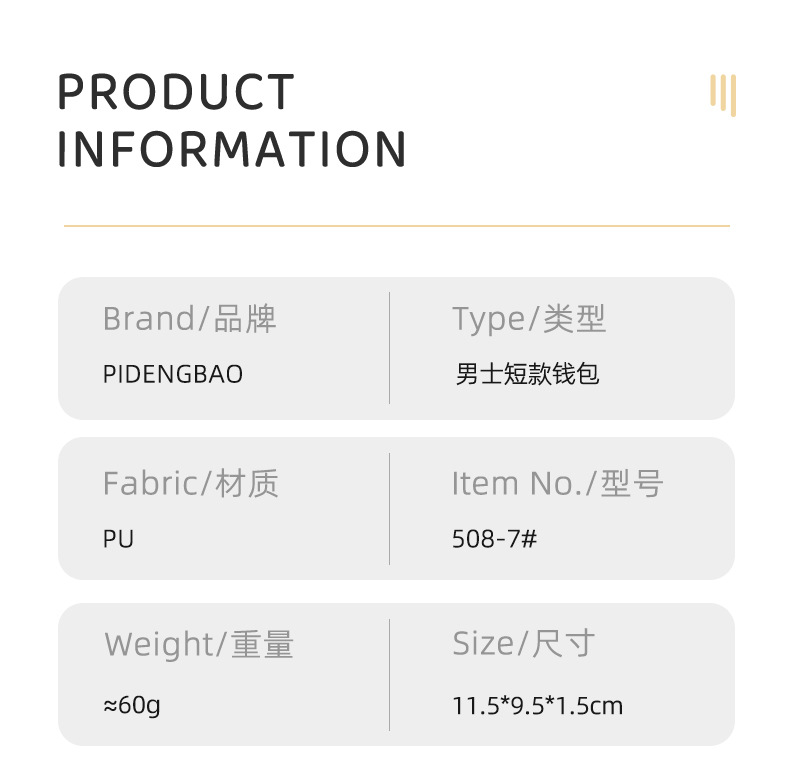Click the vertical divider in the Fabric row

[x=389, y=509]
